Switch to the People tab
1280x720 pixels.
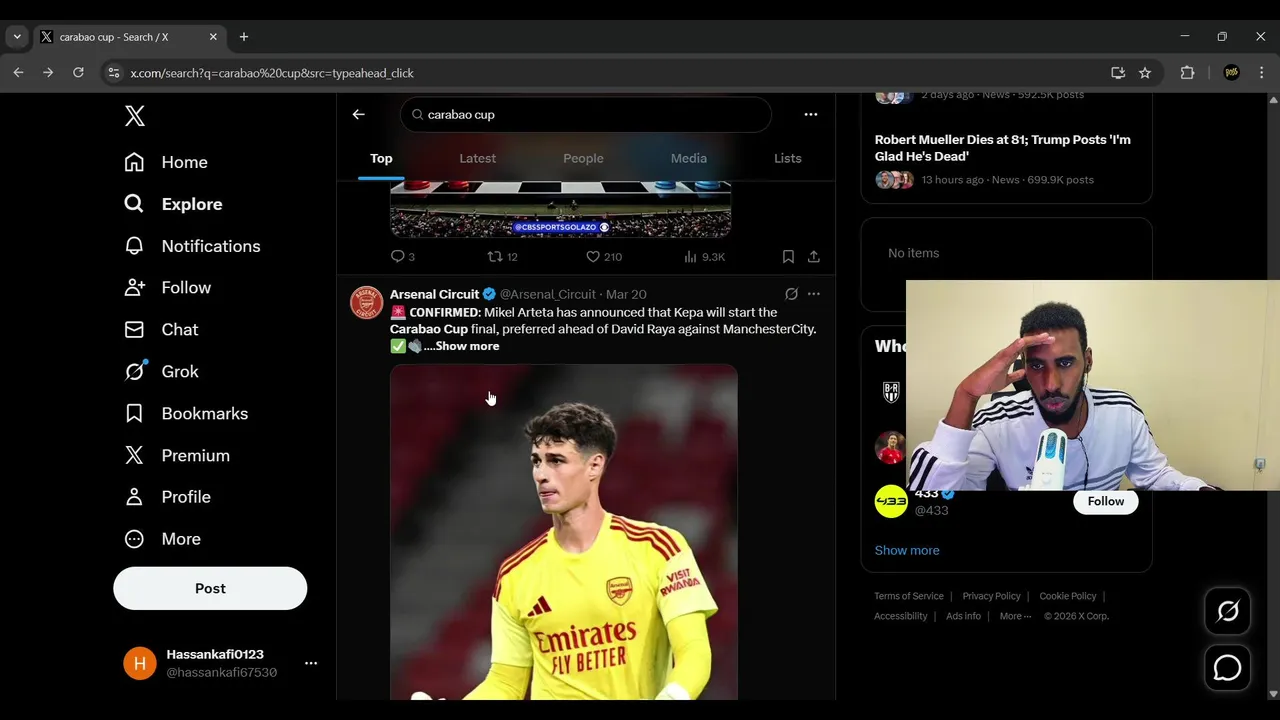(583, 158)
